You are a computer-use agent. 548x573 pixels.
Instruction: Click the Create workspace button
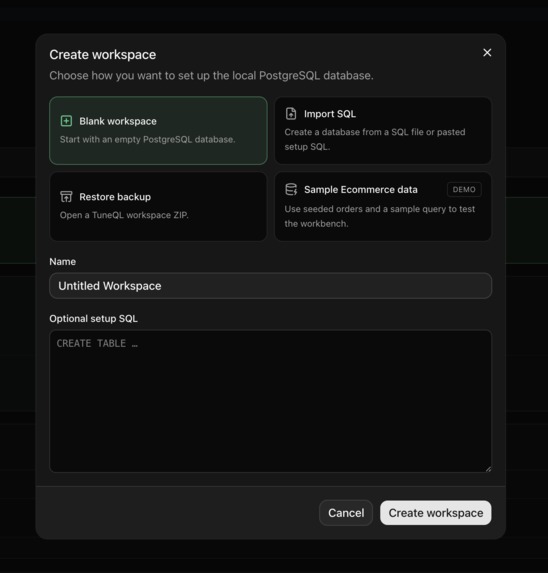tap(436, 513)
